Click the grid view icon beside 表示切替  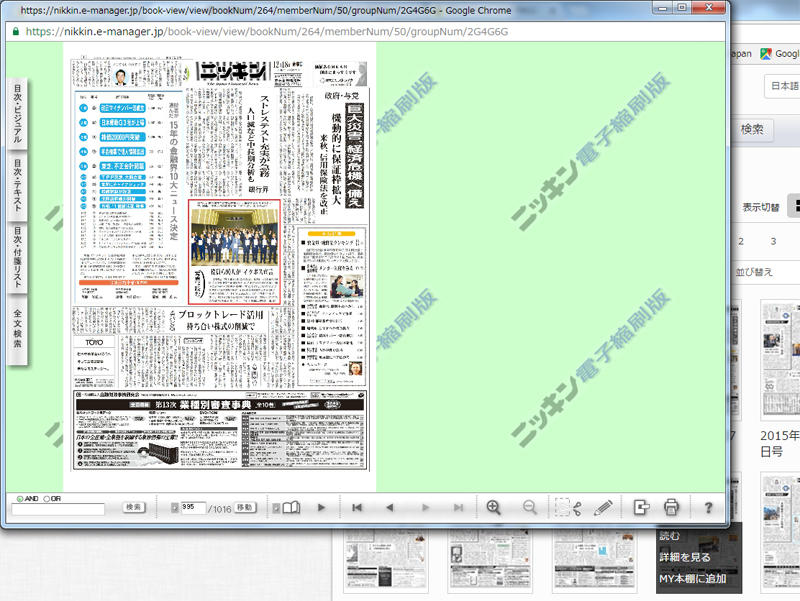(x=794, y=206)
